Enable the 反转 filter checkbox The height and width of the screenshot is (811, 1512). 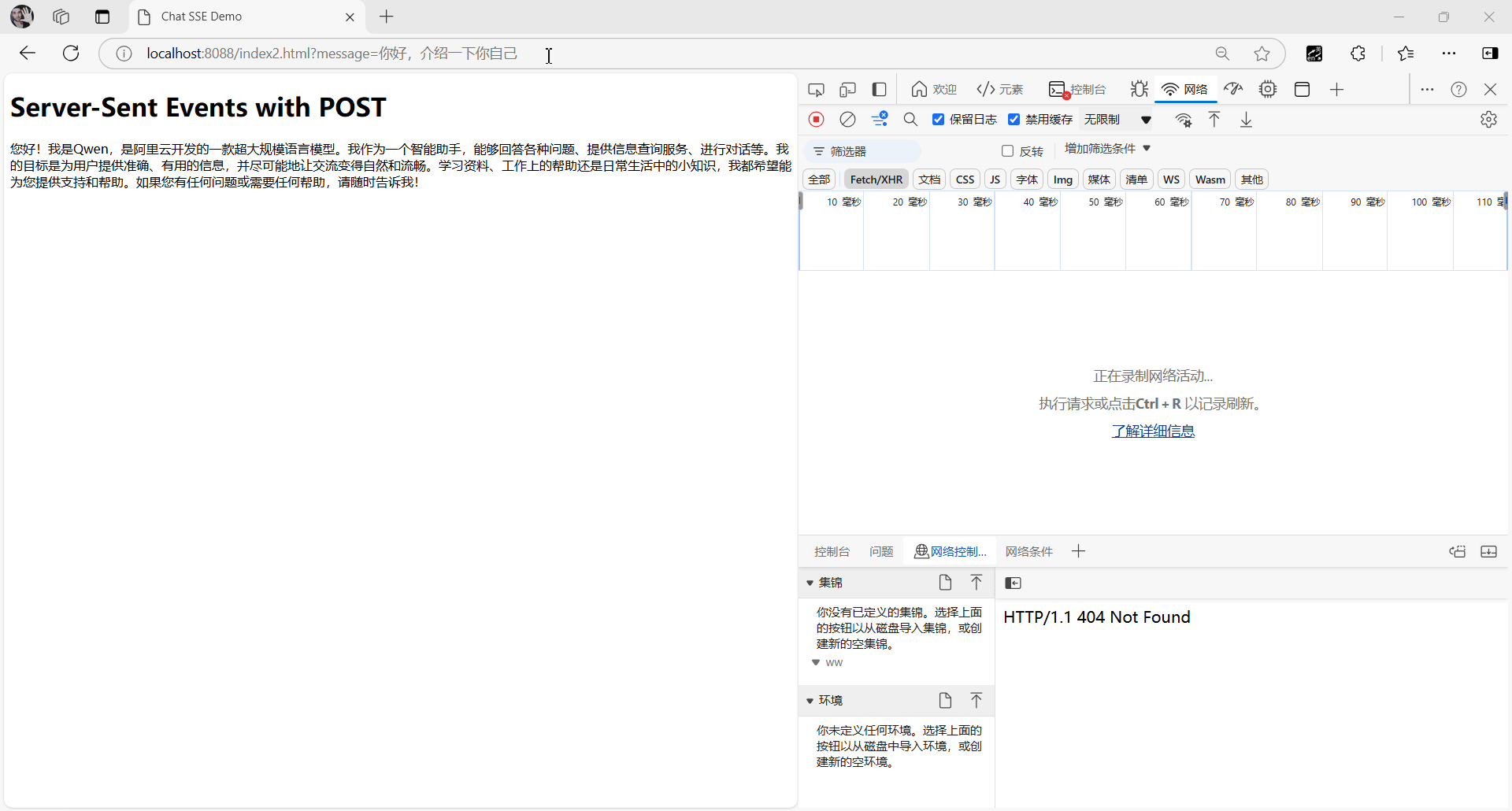coord(1007,151)
